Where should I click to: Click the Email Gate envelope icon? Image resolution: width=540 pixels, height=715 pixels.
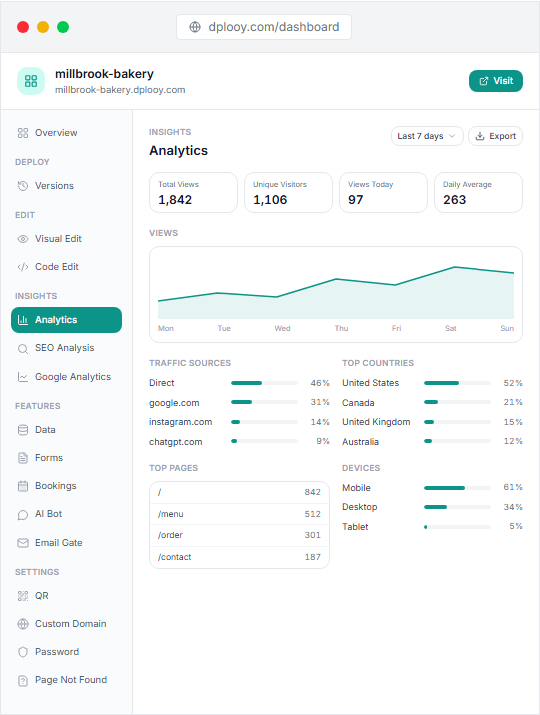click(23, 543)
